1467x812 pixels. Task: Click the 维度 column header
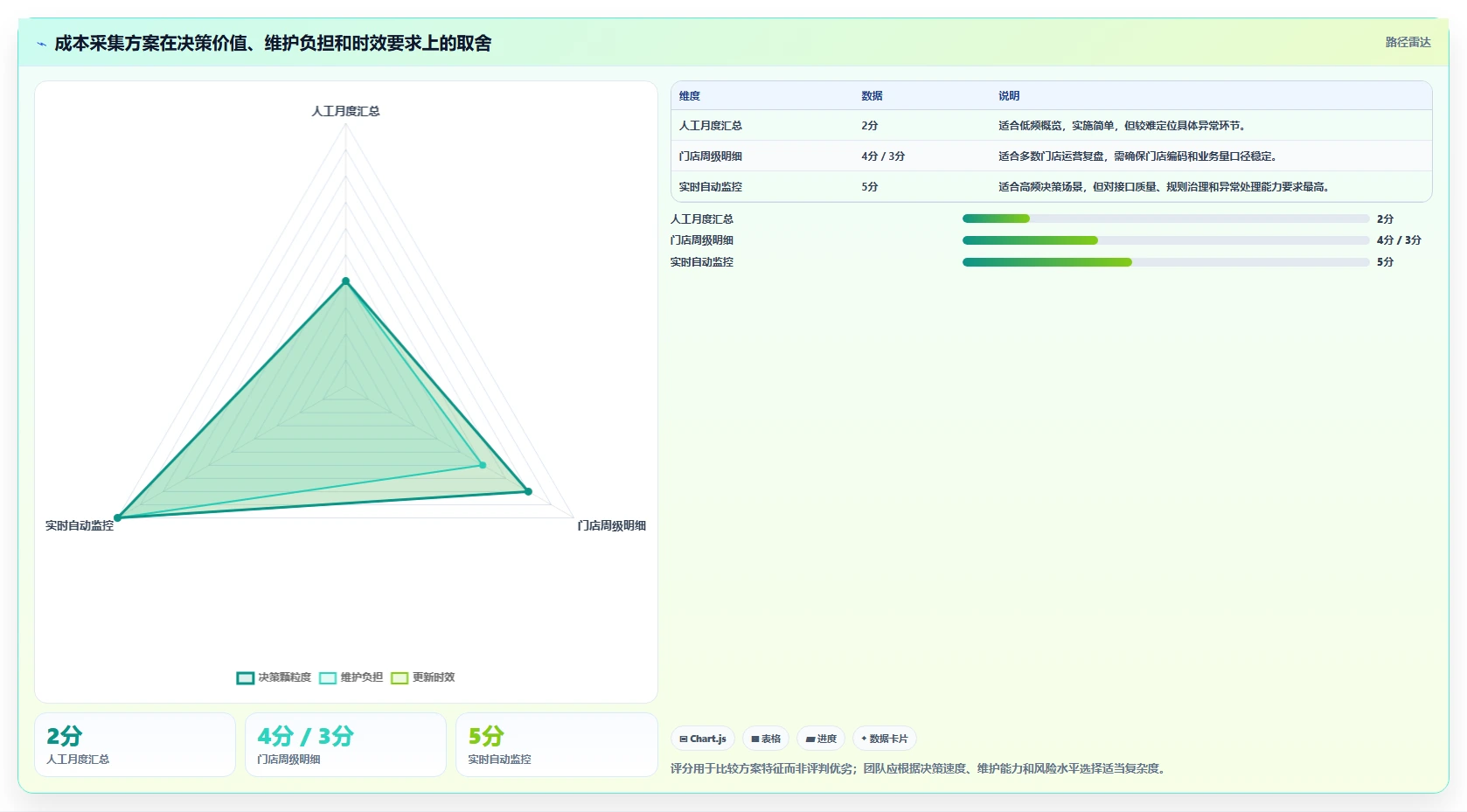[x=690, y=96]
